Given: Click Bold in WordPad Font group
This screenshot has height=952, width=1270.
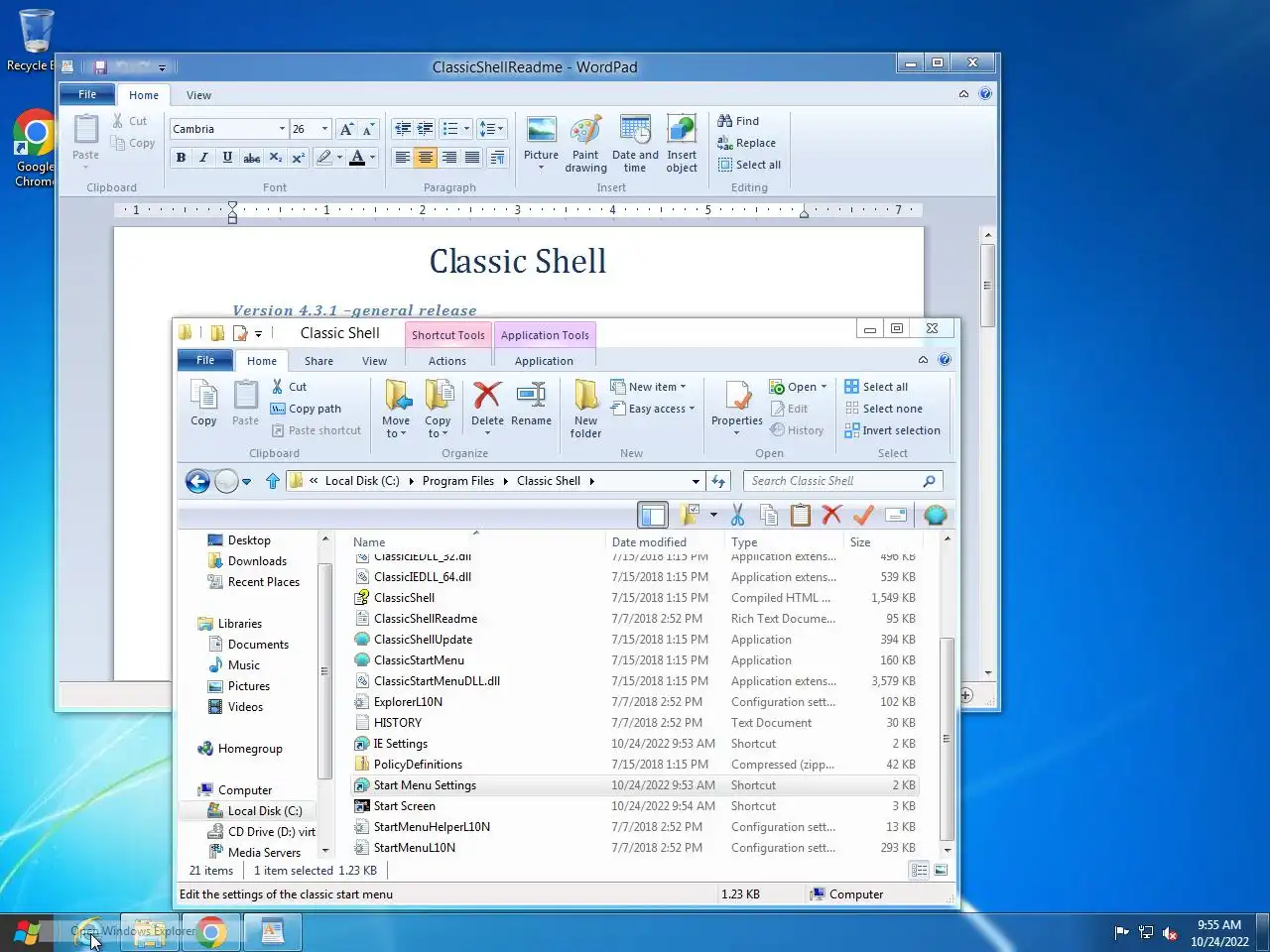Looking at the screenshot, I should [181, 158].
